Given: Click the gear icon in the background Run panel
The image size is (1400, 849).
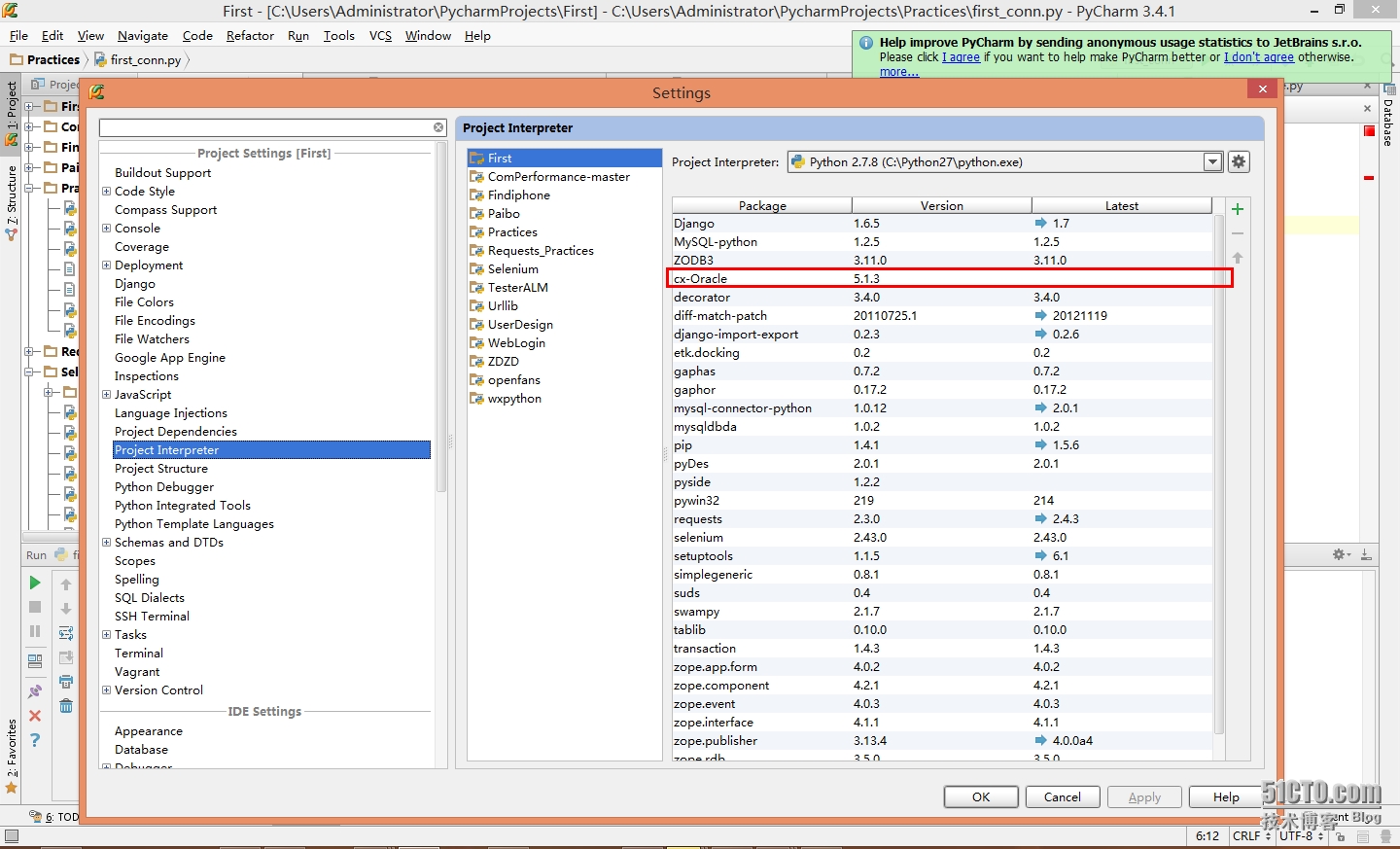Looking at the screenshot, I should click(1342, 554).
